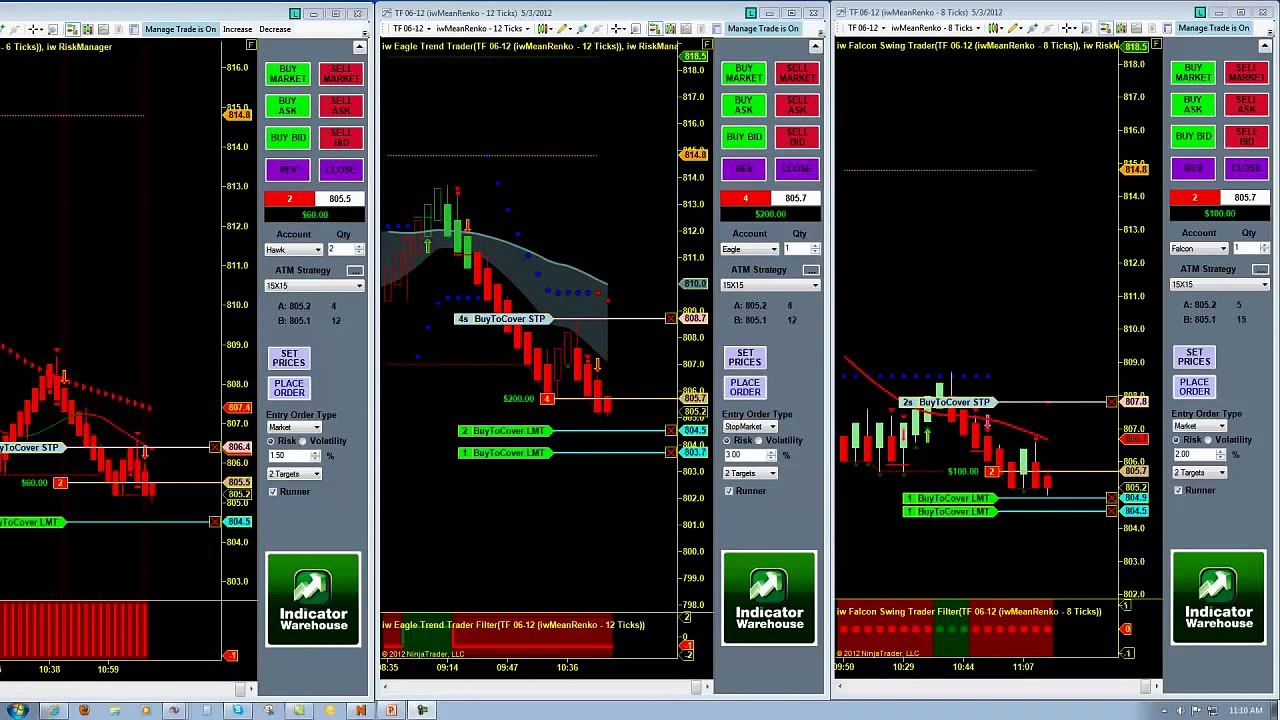Click chart style bars icon in right toolbar

click(992, 28)
